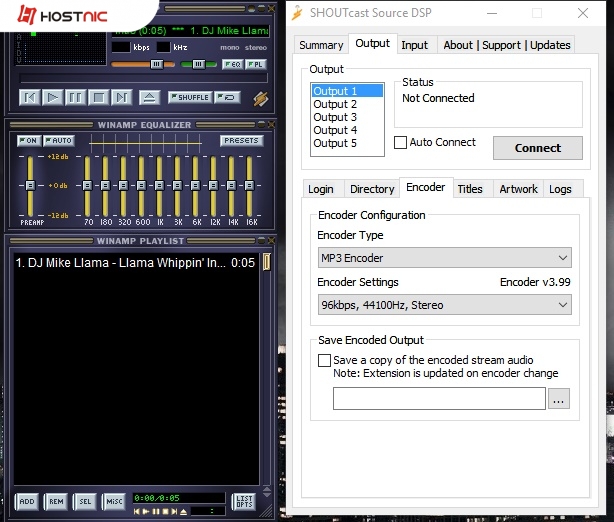This screenshot has height=522, width=614.
Task: Turn the equalizer ON button
Action: (x=28, y=141)
